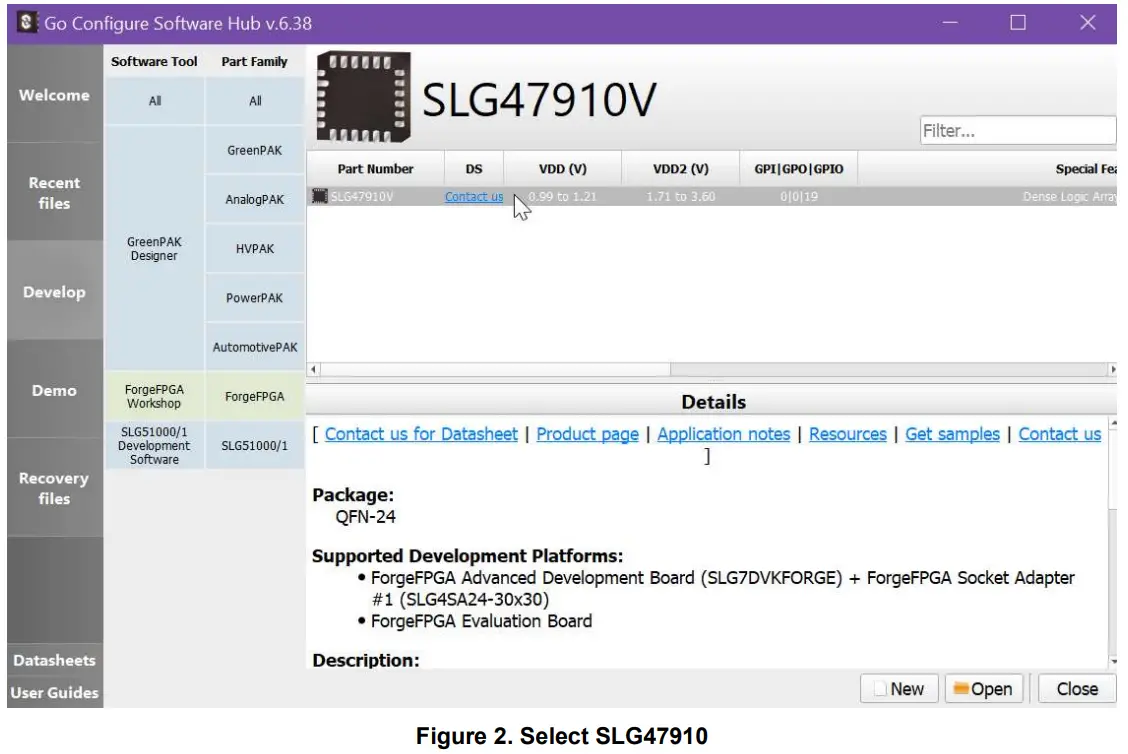Sort by VDD (V) column header
Image resolution: width=1128 pixels, height=754 pixels.
click(x=563, y=169)
